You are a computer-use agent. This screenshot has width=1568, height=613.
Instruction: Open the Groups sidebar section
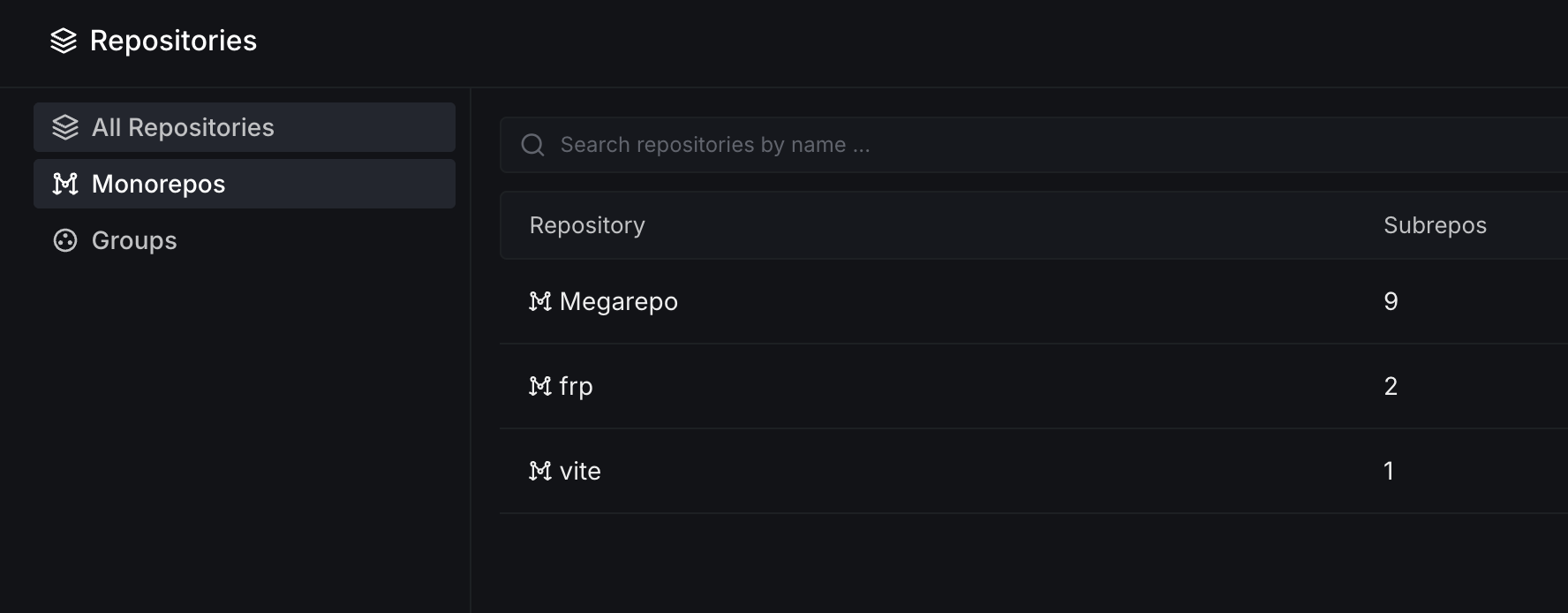[x=134, y=240]
